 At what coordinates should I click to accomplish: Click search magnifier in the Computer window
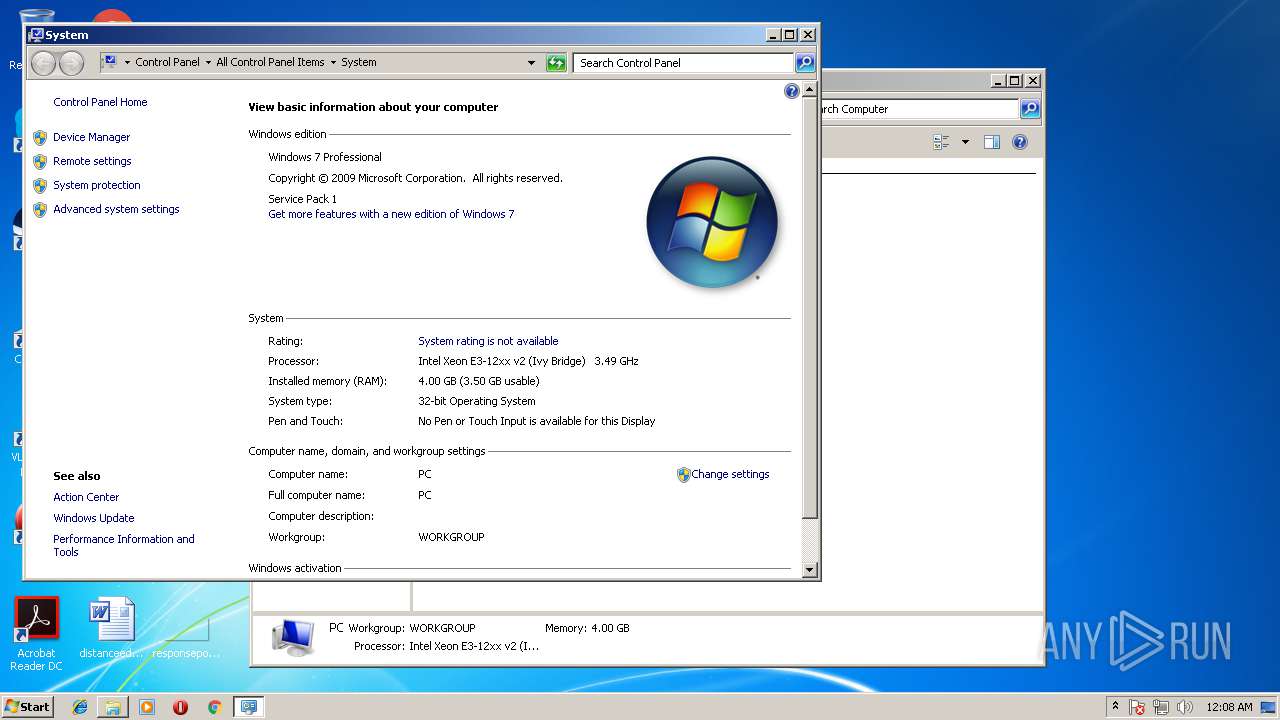pos(1029,109)
